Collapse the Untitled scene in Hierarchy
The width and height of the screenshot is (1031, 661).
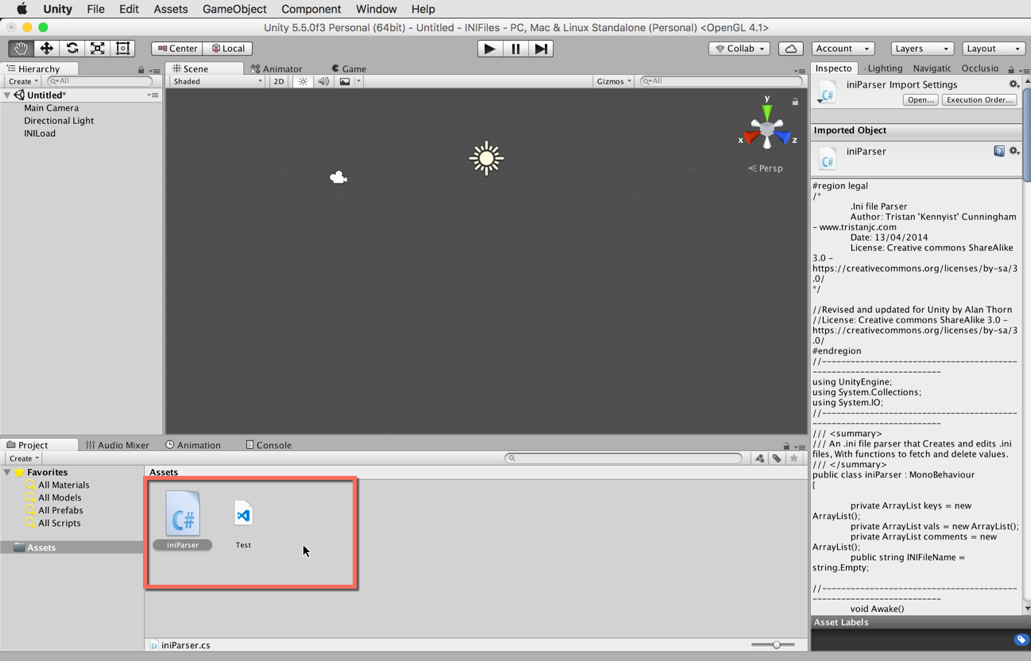tap(7, 95)
